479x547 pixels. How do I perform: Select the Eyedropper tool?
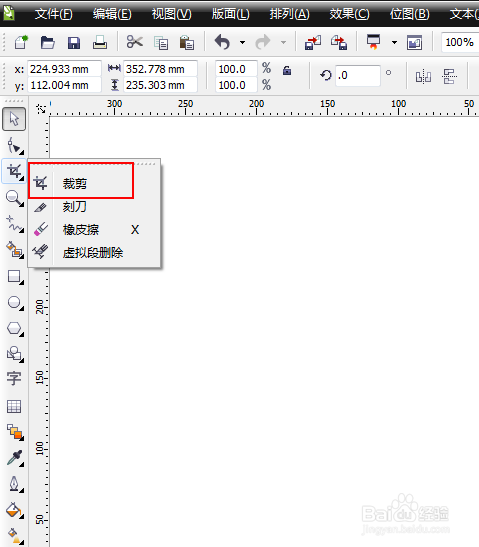click(15, 458)
